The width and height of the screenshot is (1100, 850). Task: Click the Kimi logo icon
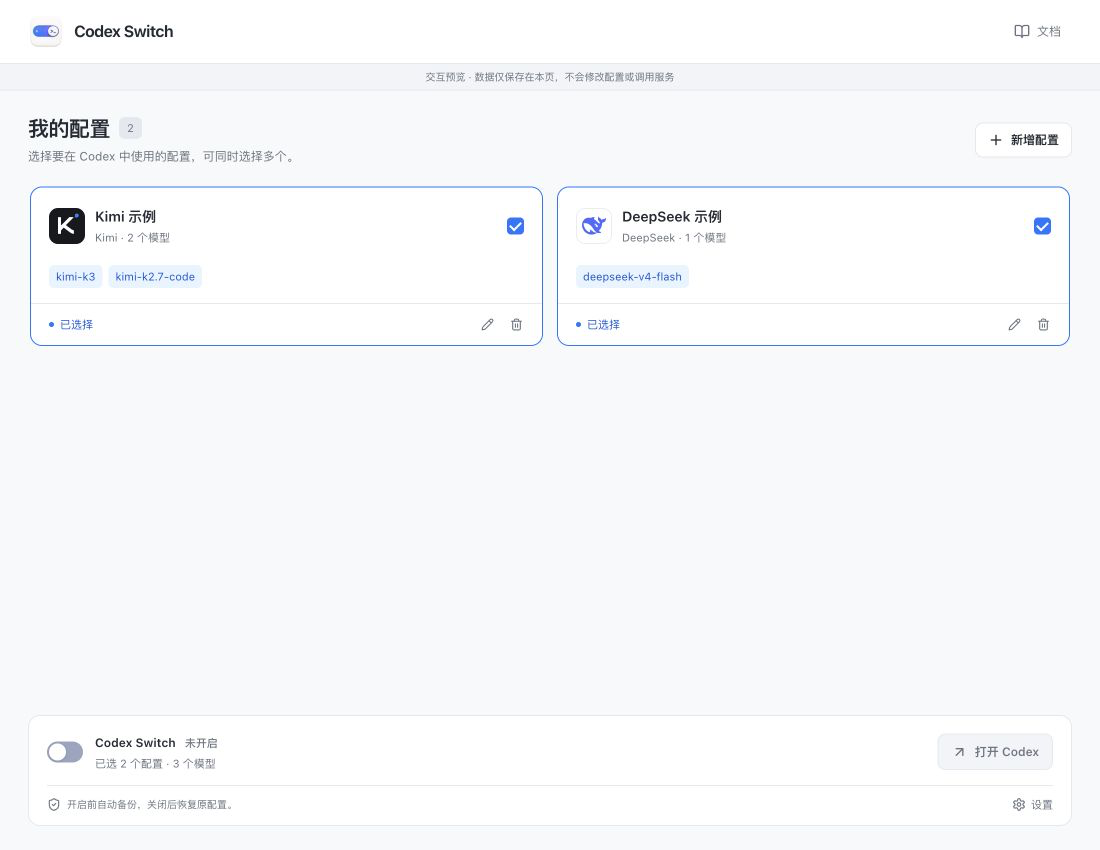pyautogui.click(x=67, y=226)
